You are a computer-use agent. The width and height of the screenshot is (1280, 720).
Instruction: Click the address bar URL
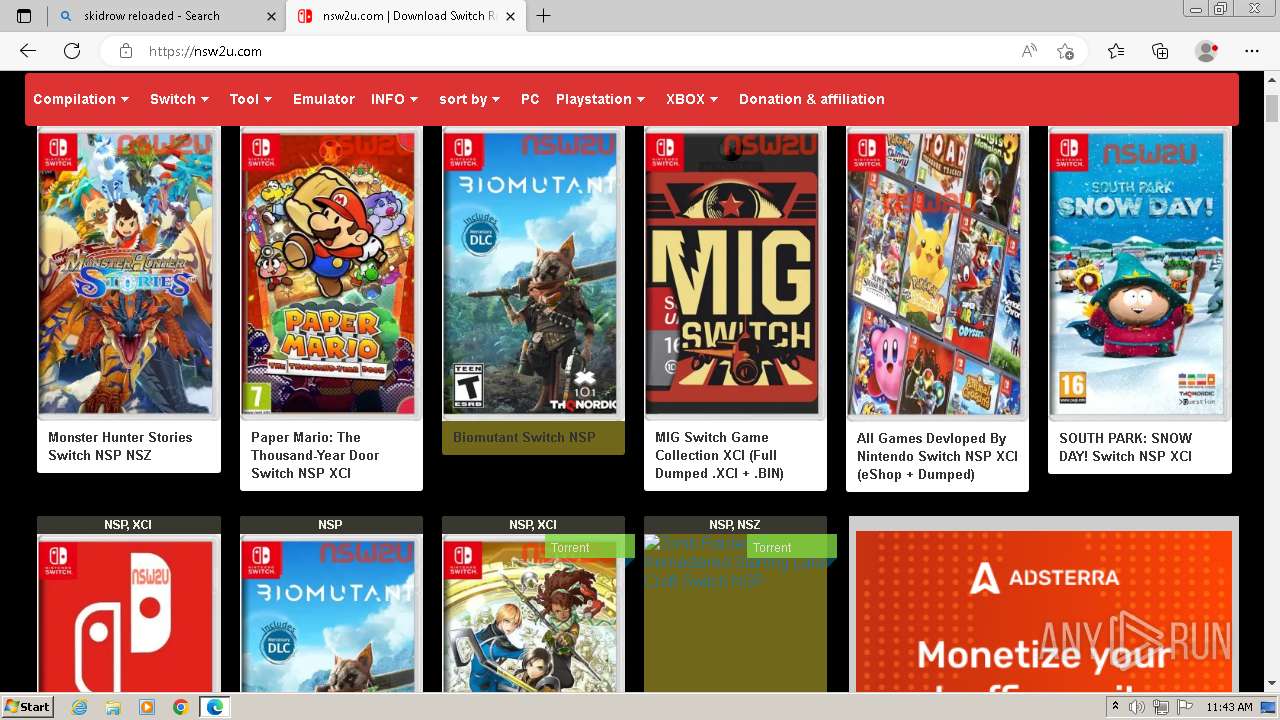point(205,51)
